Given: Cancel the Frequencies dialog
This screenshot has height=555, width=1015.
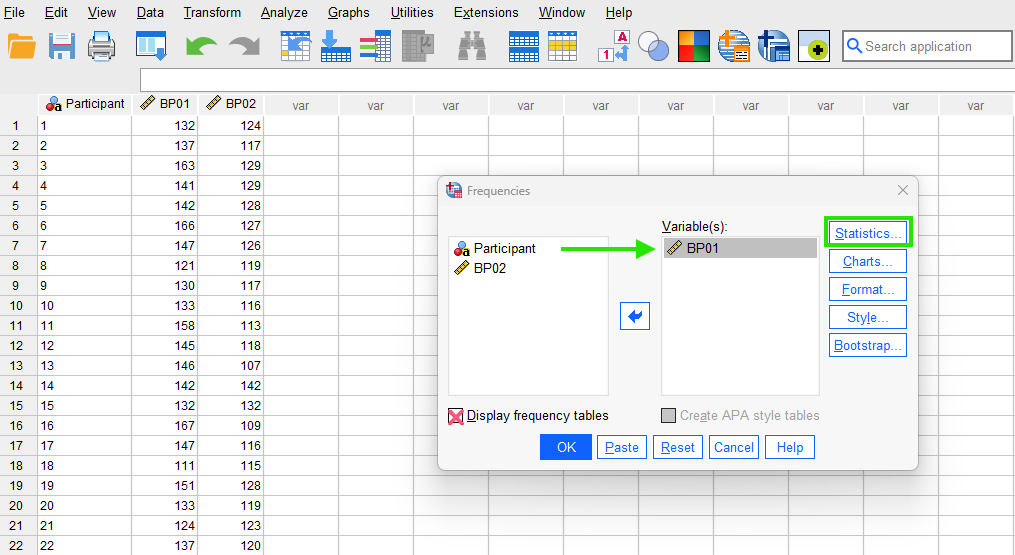Looking at the screenshot, I should tap(733, 447).
